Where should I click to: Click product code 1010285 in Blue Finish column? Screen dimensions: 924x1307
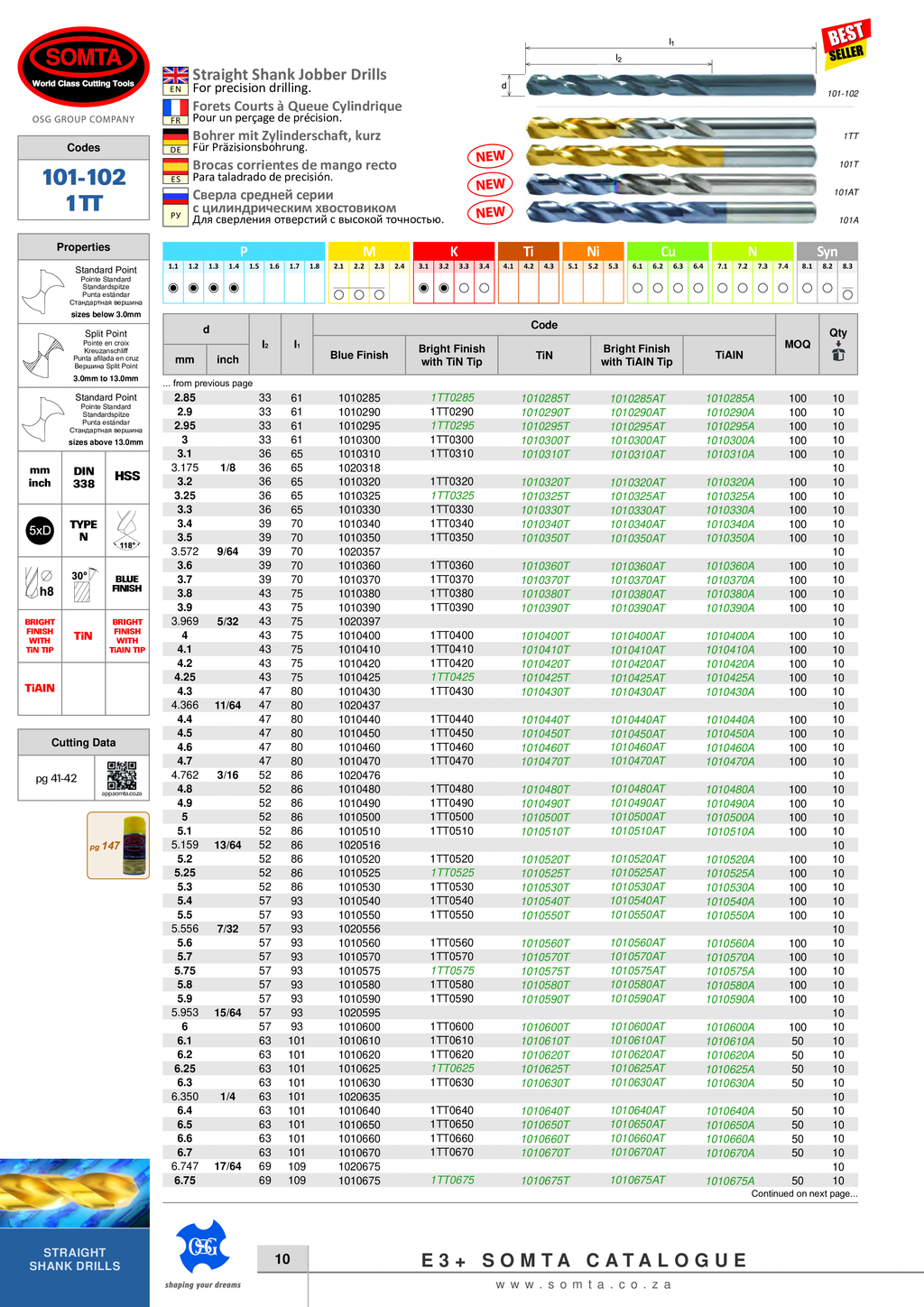tap(359, 398)
